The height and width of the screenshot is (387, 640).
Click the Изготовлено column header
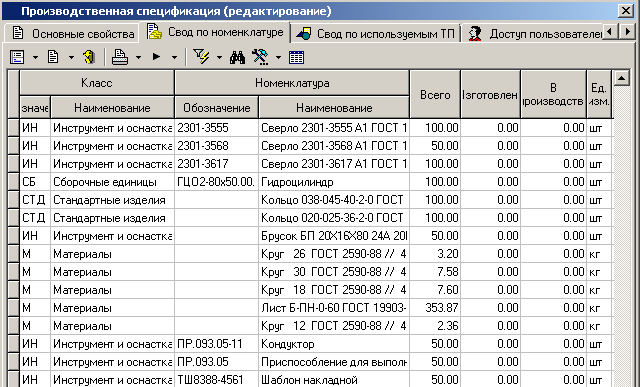point(491,95)
